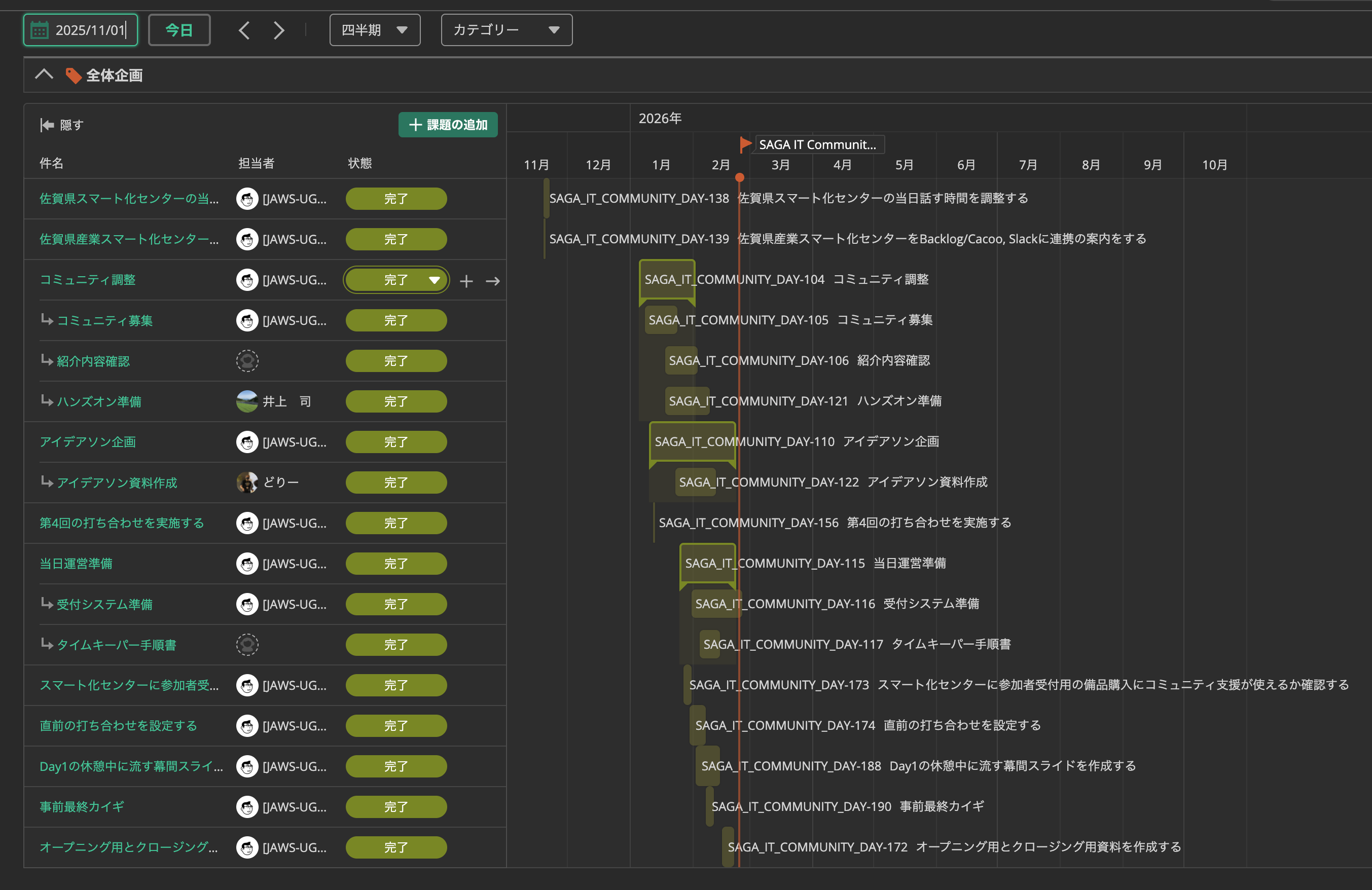Image resolution: width=1372 pixels, height=890 pixels.
Task: Open the アイデアソン企画 issue link
Action: click(x=88, y=442)
